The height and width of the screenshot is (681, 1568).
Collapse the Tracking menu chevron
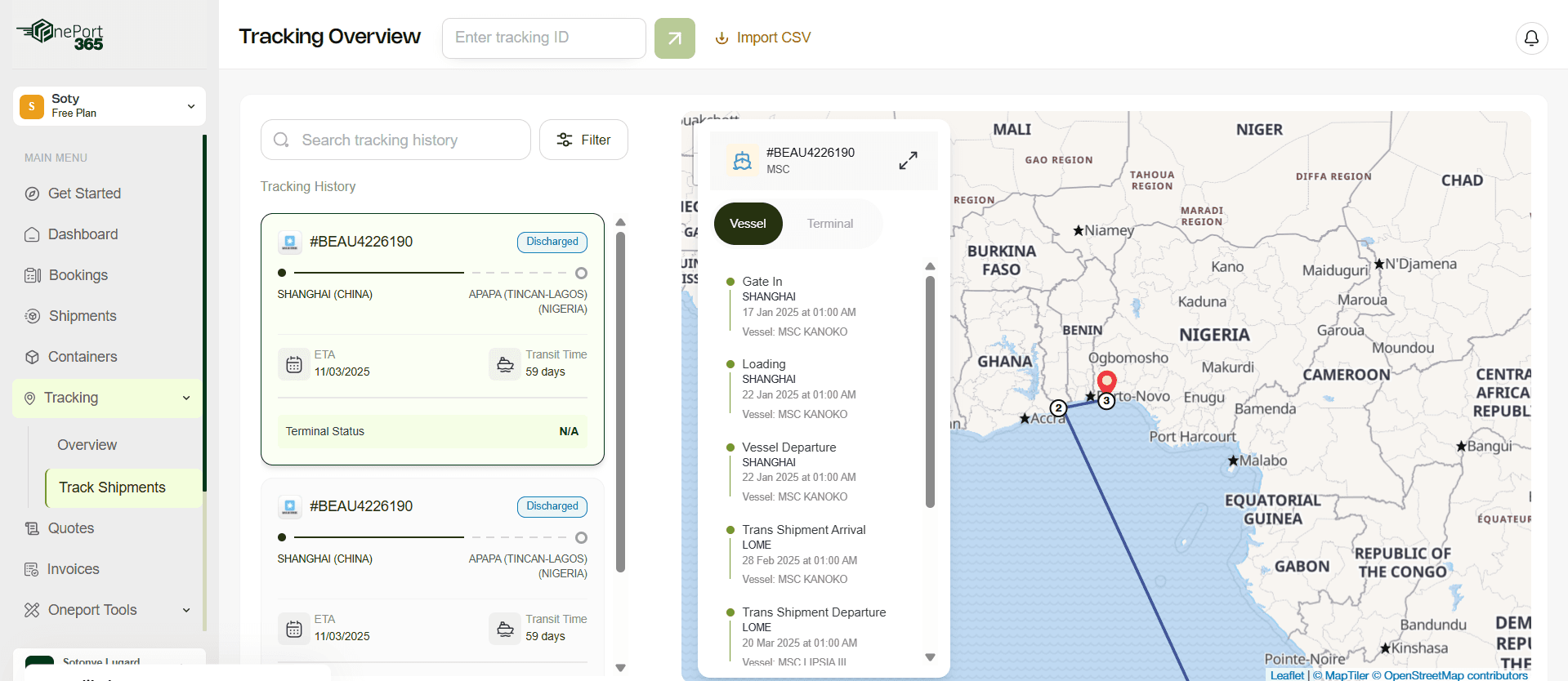point(186,398)
